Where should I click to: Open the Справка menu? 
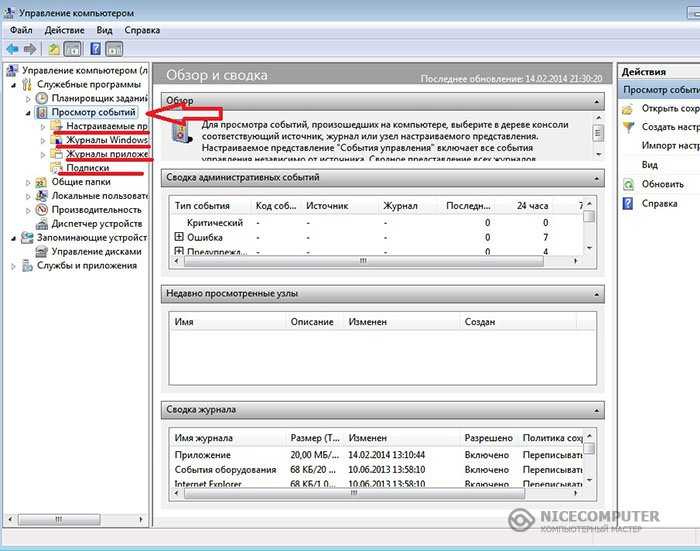(x=142, y=30)
